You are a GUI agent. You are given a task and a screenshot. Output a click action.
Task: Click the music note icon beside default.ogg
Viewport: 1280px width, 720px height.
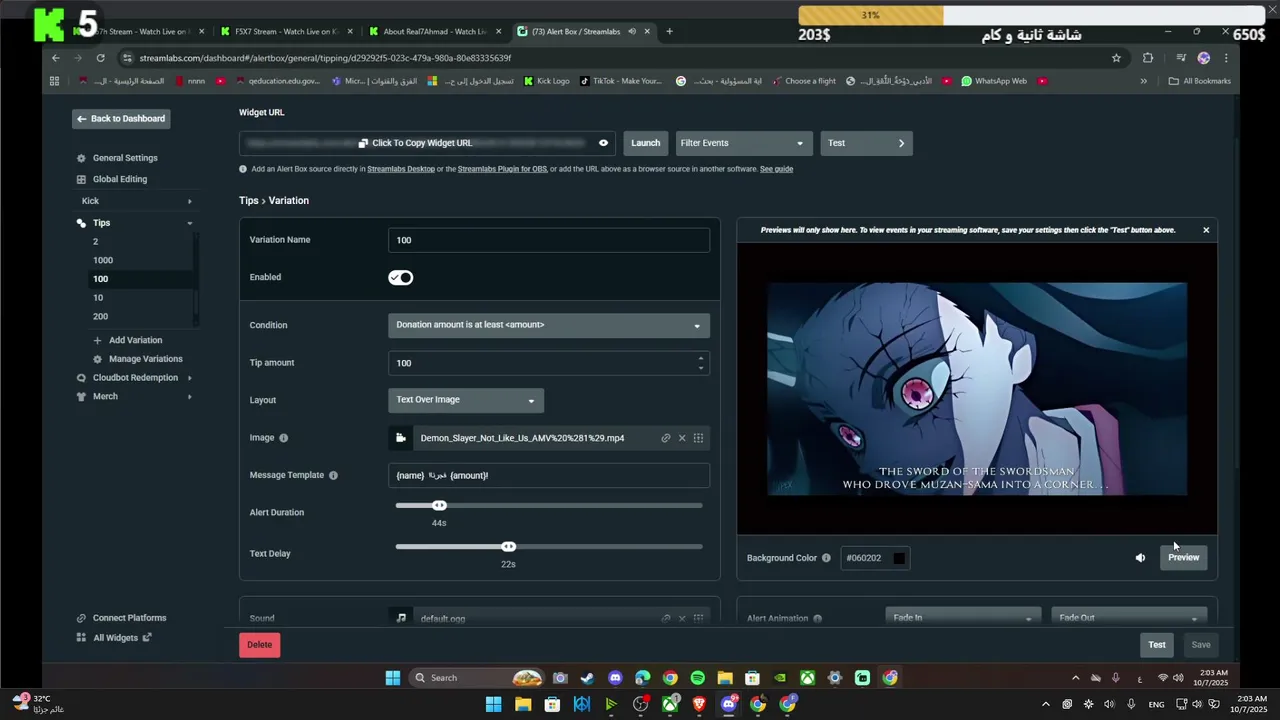(x=401, y=618)
